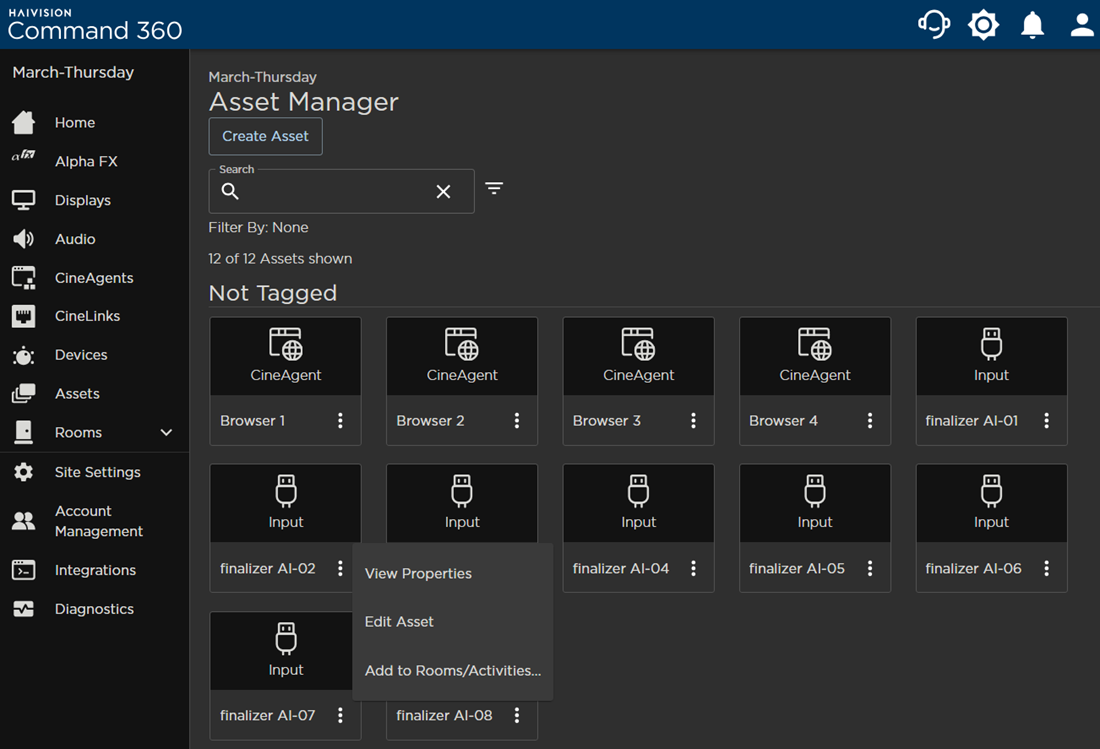Viewport: 1100px width, 749px height.
Task: Open the user profile icon
Action: pyautogui.click(x=1082, y=25)
